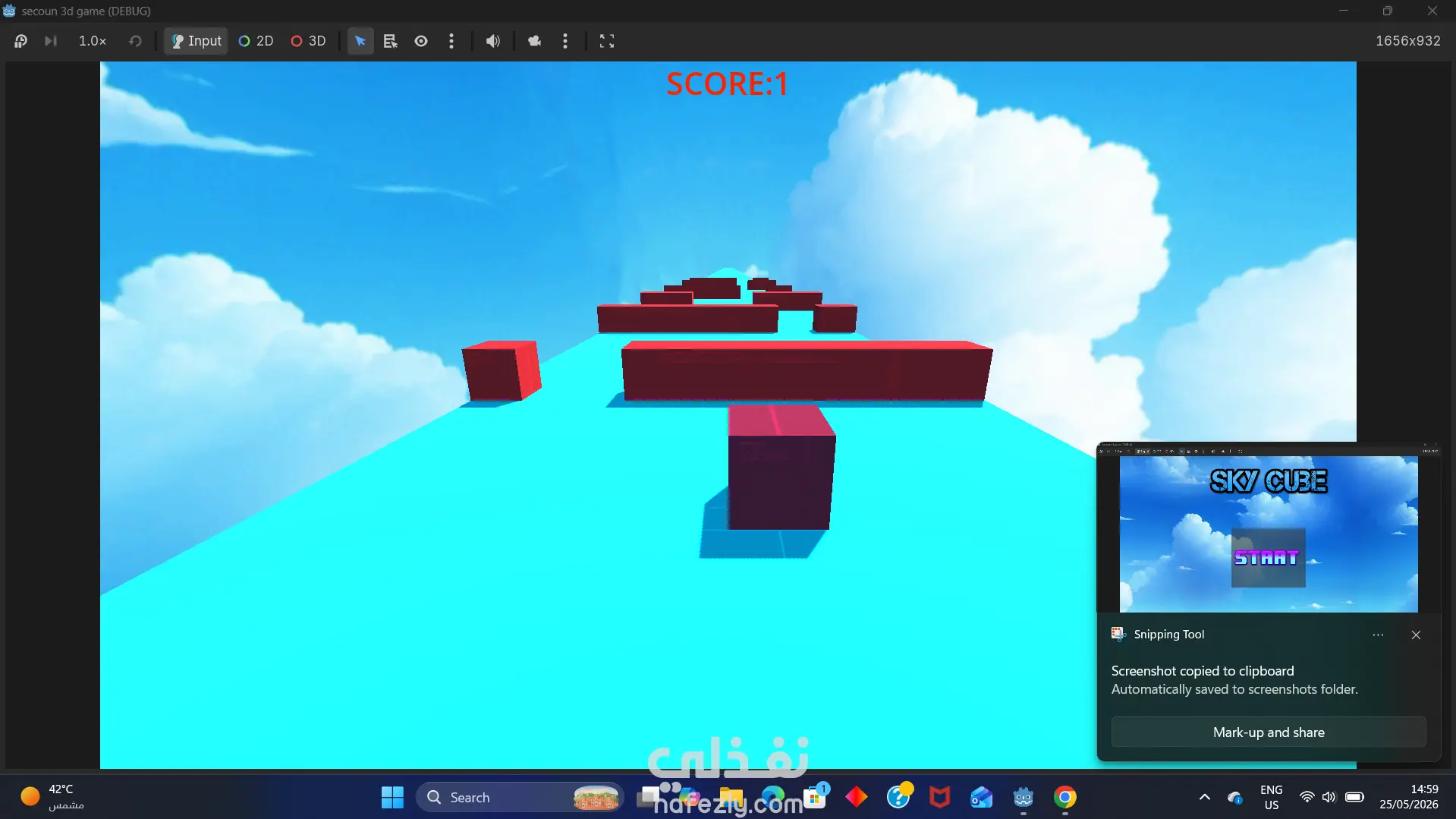Click Mark-up and share button
Screen dimensions: 1456x819
coord(1269,732)
